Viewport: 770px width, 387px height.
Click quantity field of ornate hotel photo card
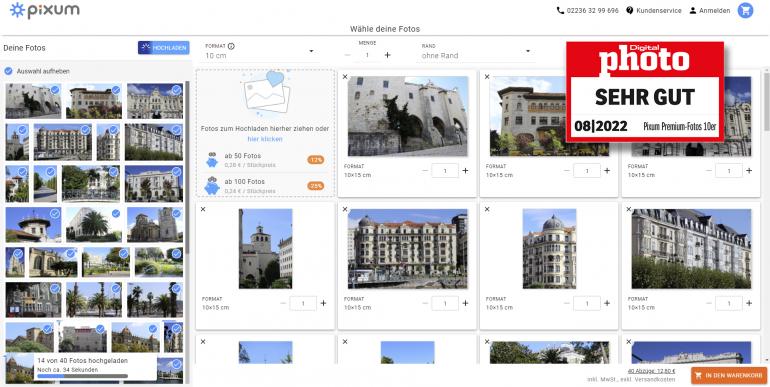click(x=445, y=304)
